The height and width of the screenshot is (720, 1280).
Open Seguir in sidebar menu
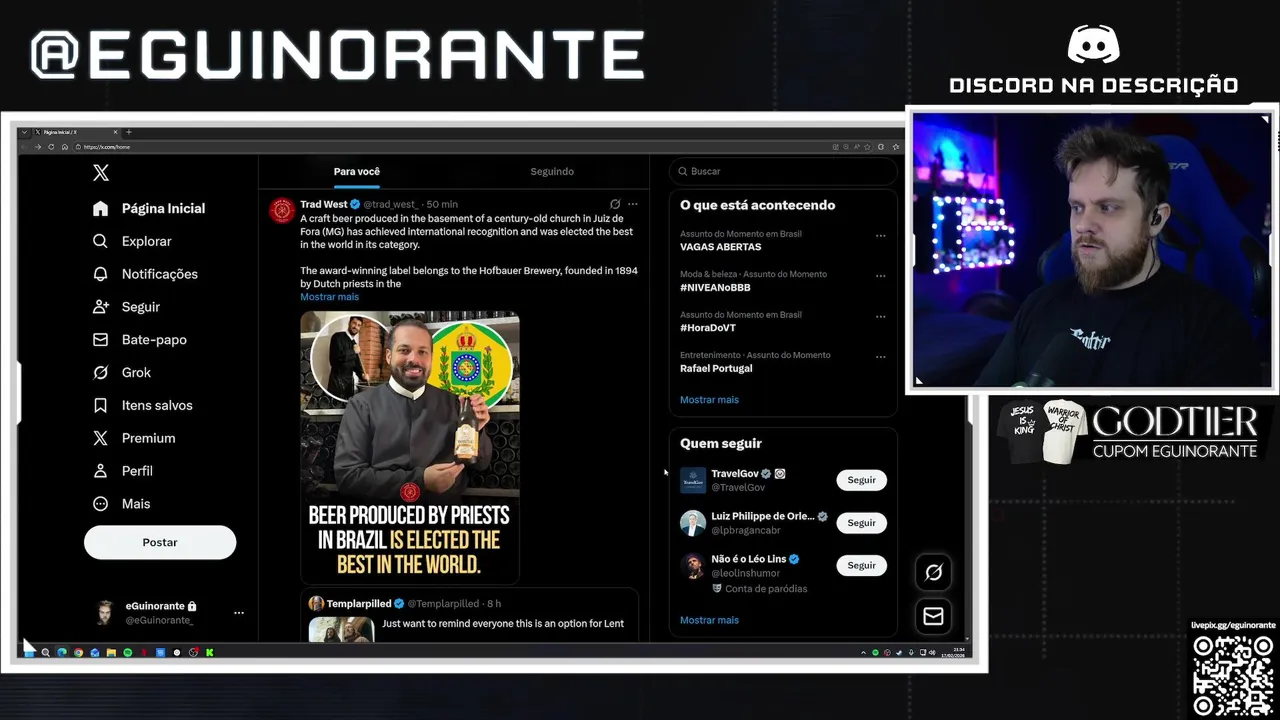tap(126, 307)
